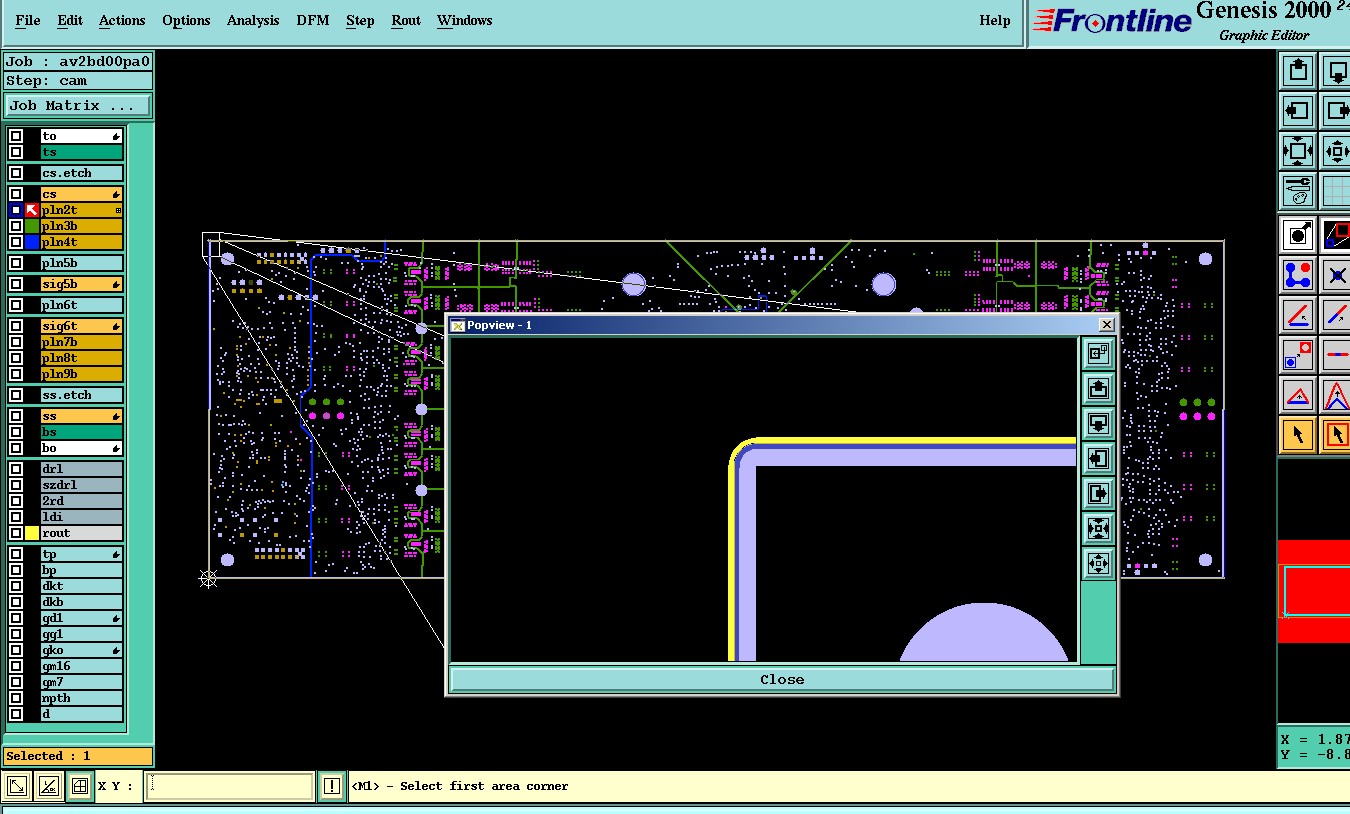Viewport: 1350px width, 814px height.
Task: Click Popview zoom in icon
Action: [x=1098, y=528]
